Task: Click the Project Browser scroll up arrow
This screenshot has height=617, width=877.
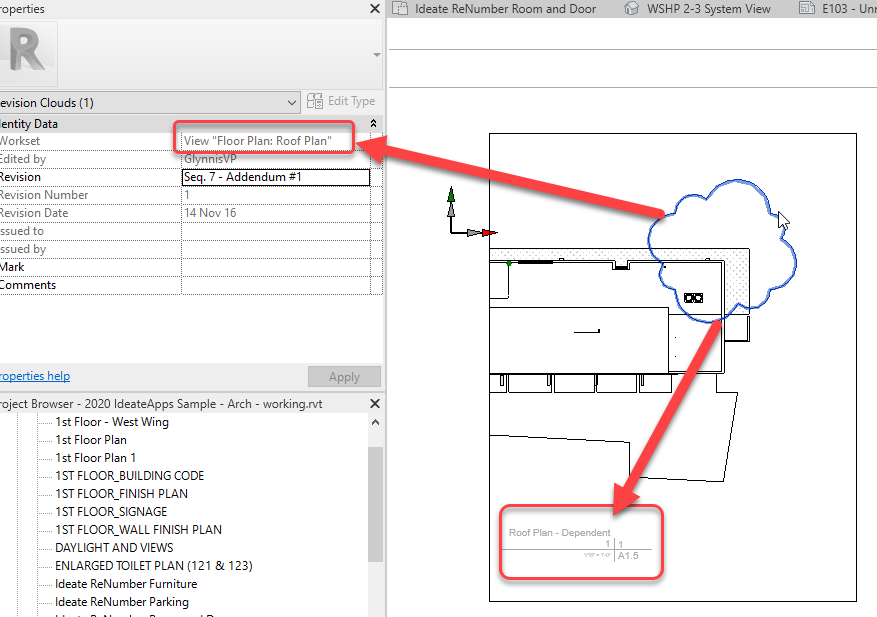Action: 375,423
